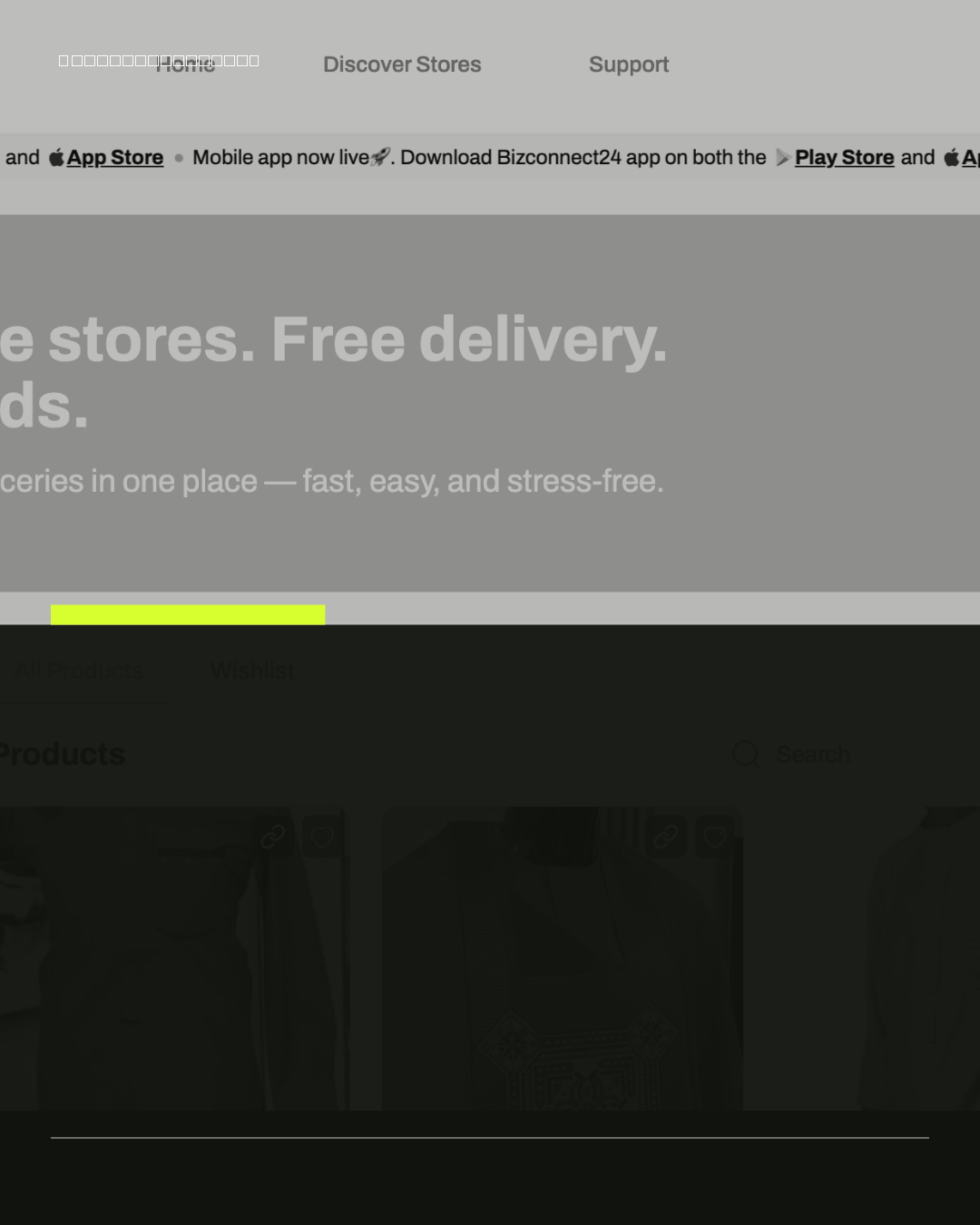Heart the second product card
The width and height of the screenshot is (980, 1225).
715,837
